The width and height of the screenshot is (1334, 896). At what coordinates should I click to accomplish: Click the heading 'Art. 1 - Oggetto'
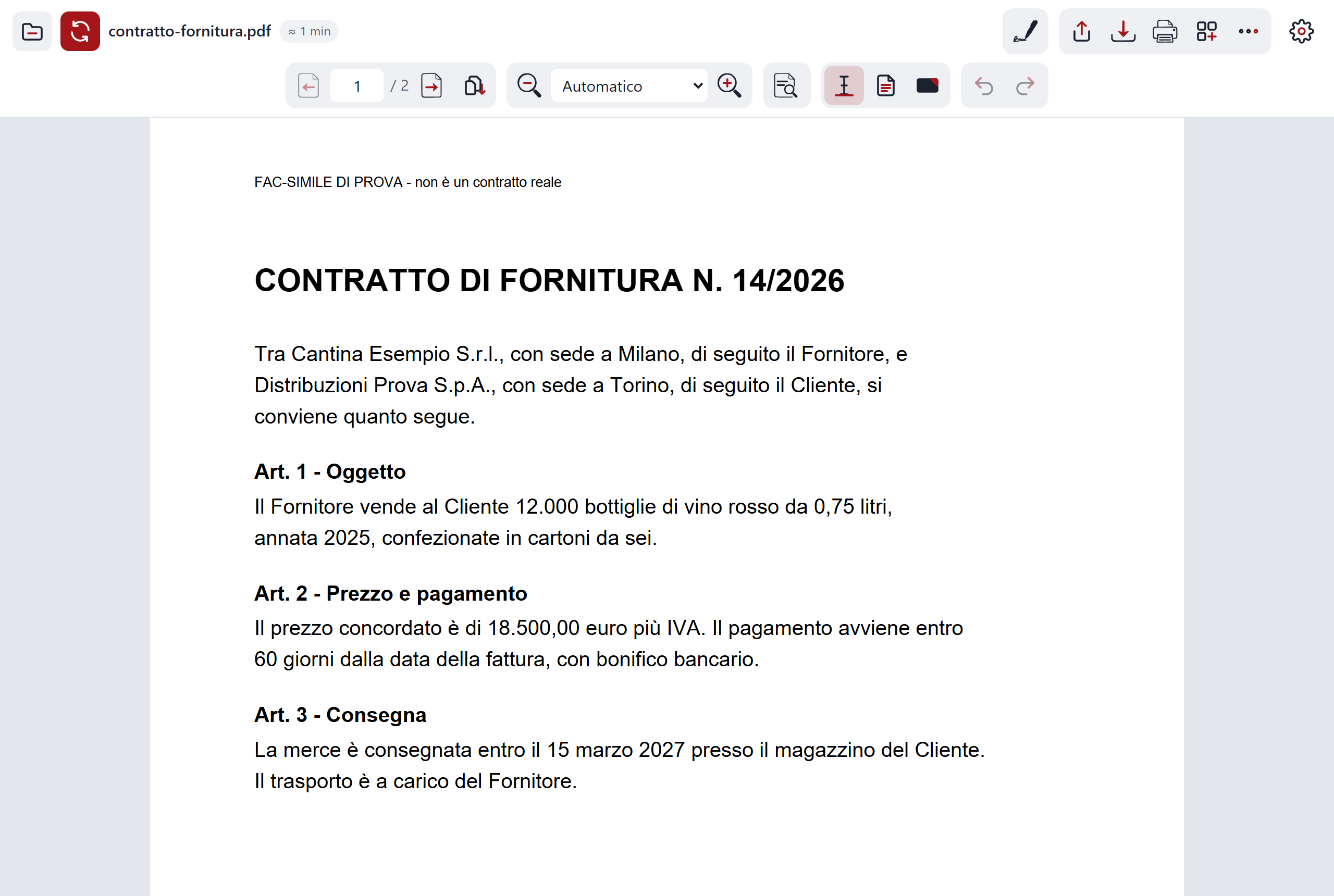[330, 471]
